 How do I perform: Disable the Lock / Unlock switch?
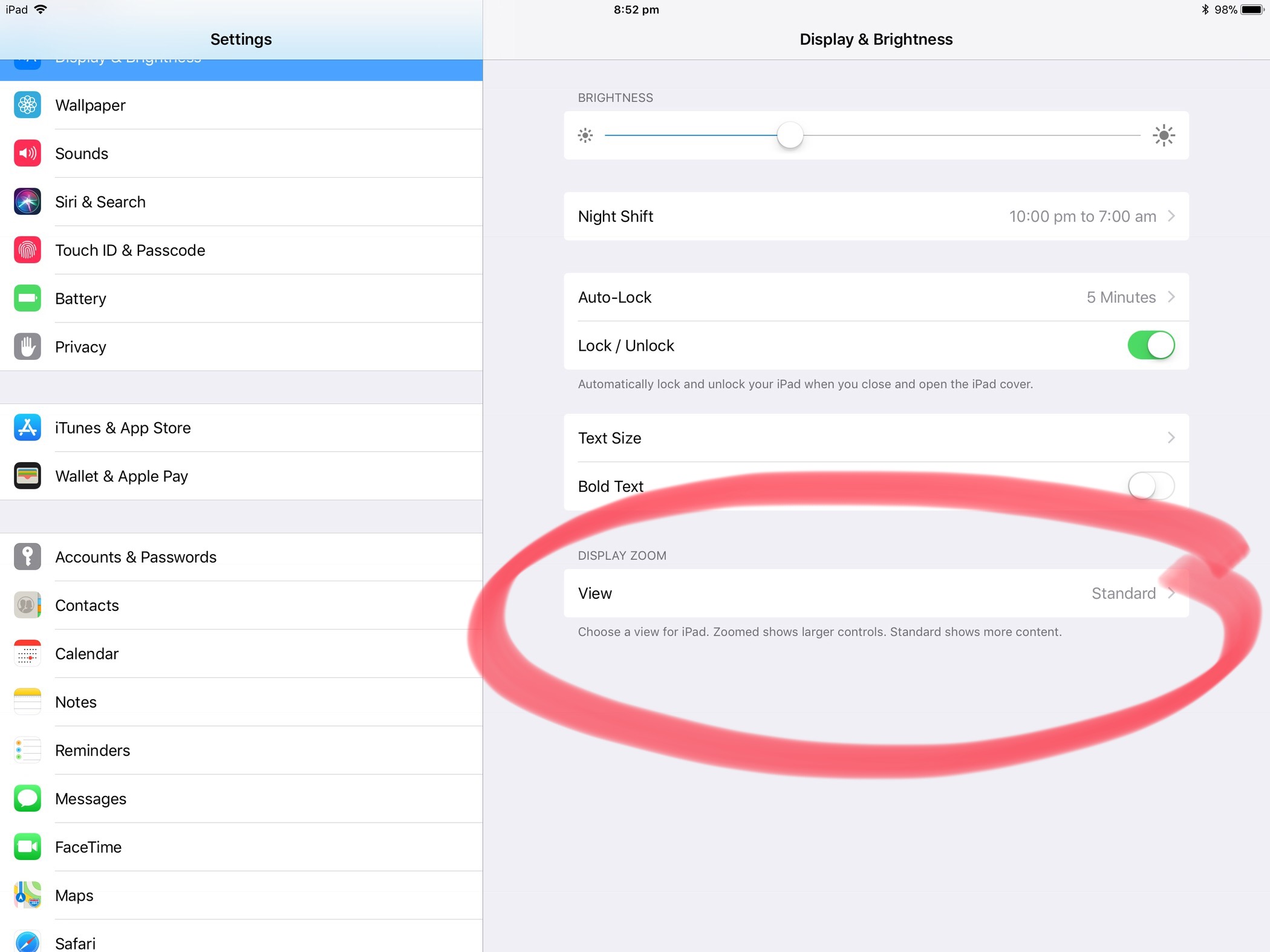click(x=1150, y=345)
